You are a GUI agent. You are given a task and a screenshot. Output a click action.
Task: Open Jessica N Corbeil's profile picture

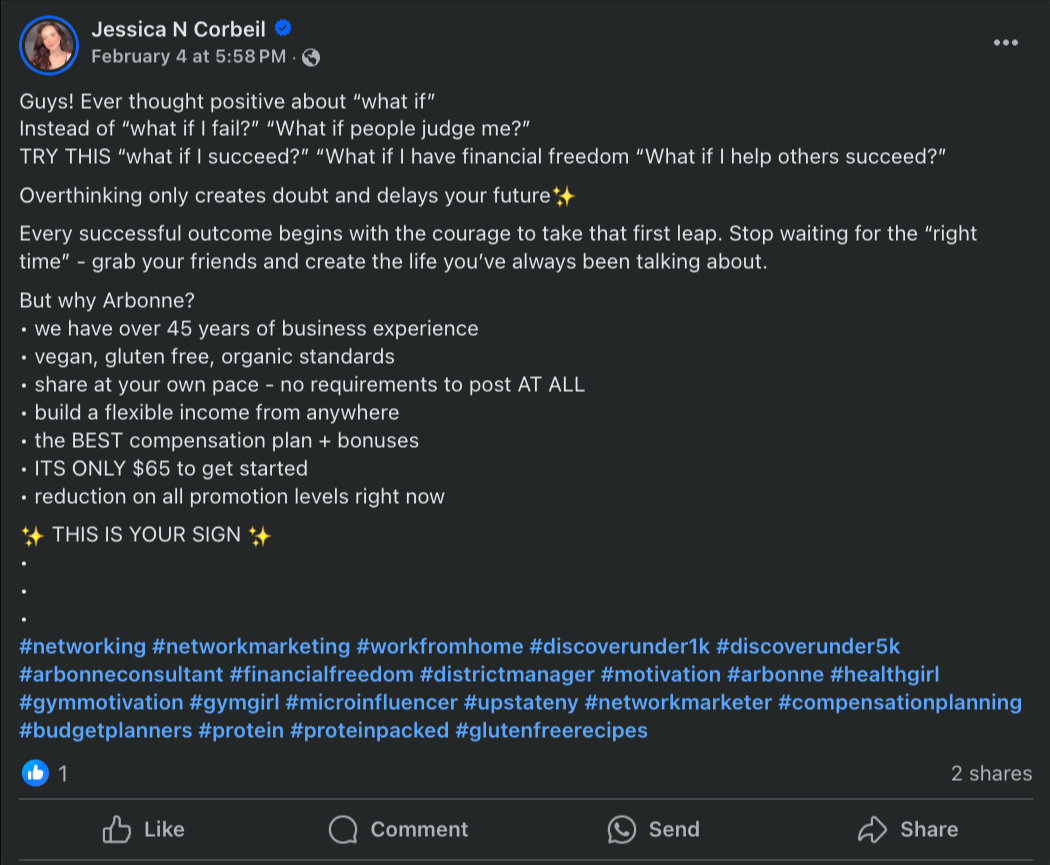(49, 45)
